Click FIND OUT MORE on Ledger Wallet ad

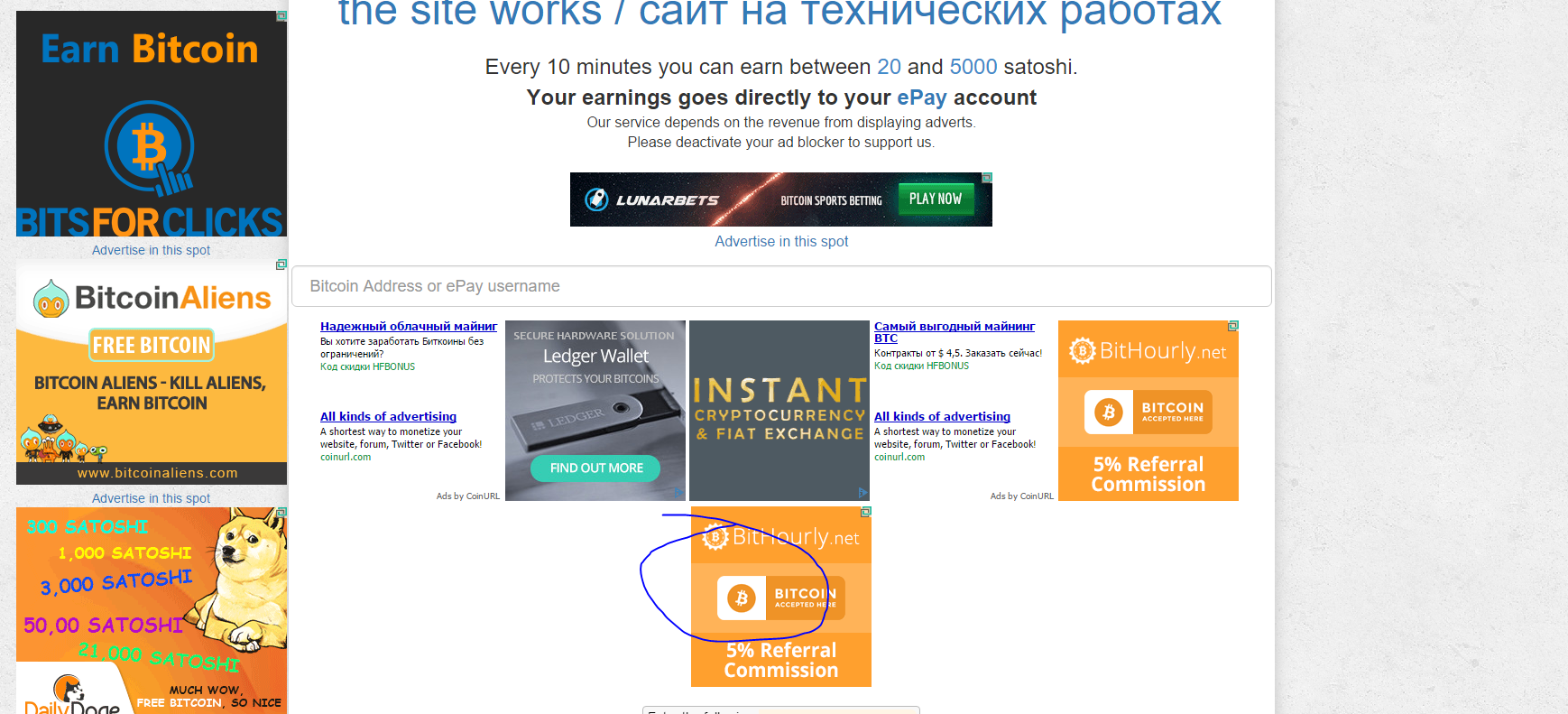[x=596, y=468]
